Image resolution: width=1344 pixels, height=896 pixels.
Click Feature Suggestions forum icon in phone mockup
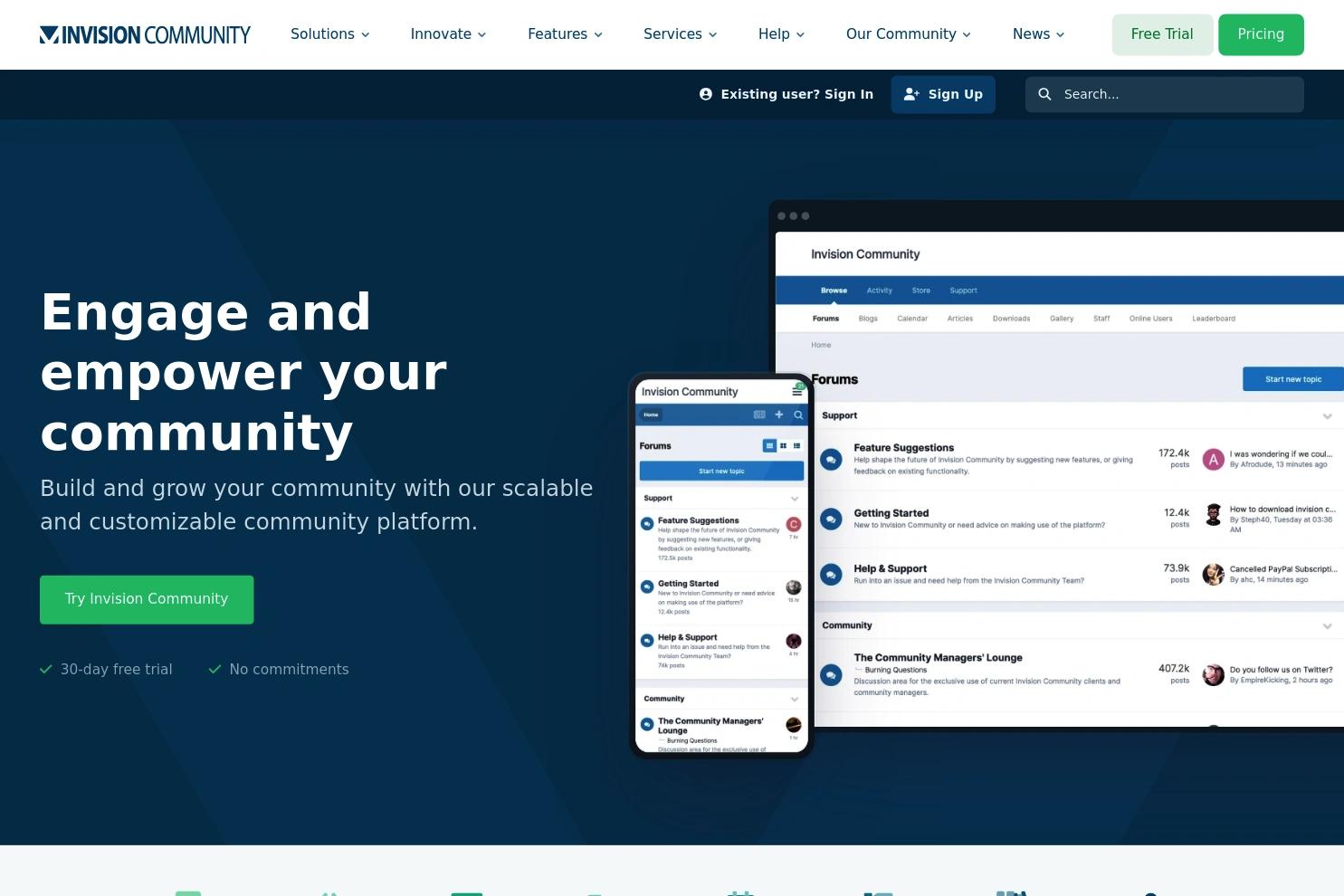647,523
